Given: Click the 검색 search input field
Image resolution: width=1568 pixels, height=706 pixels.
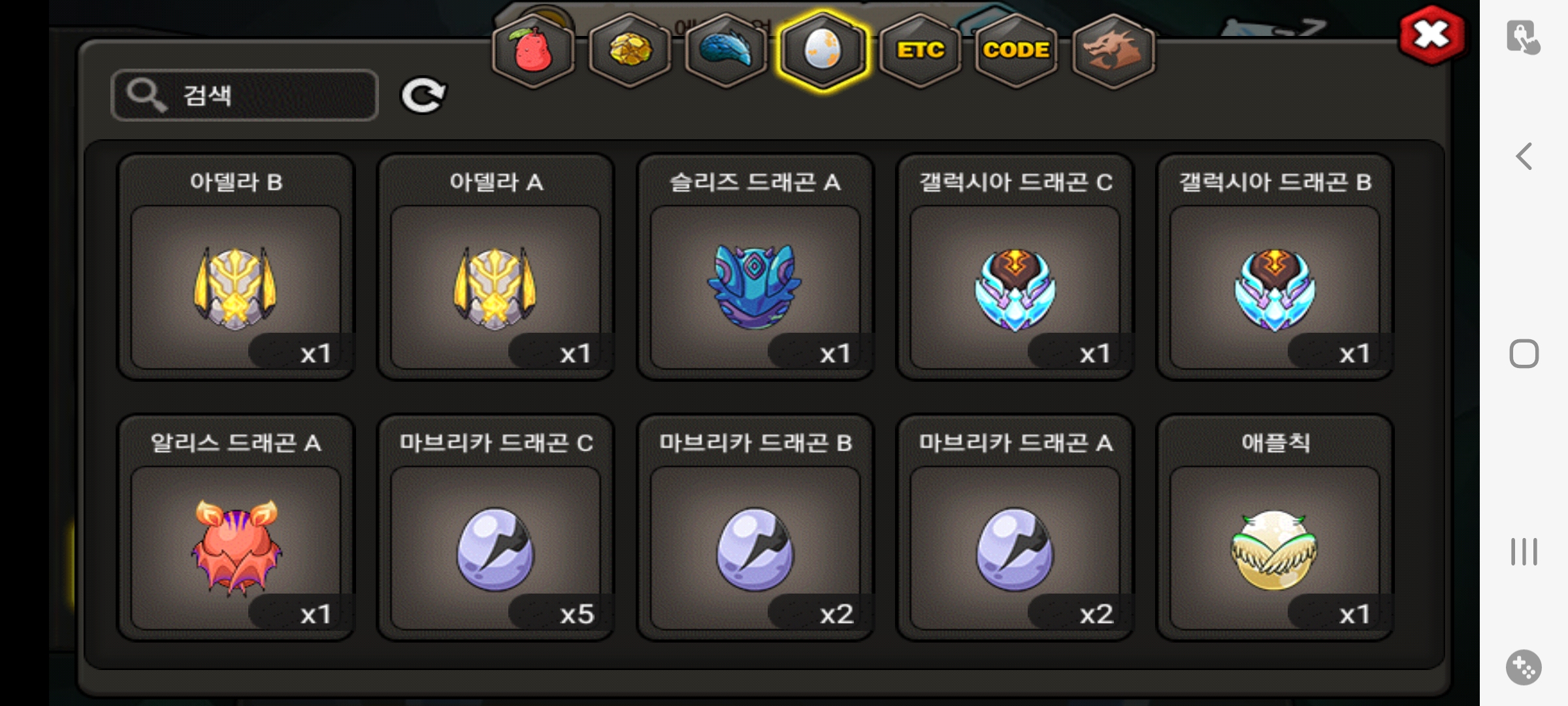Looking at the screenshot, I should pos(245,95).
